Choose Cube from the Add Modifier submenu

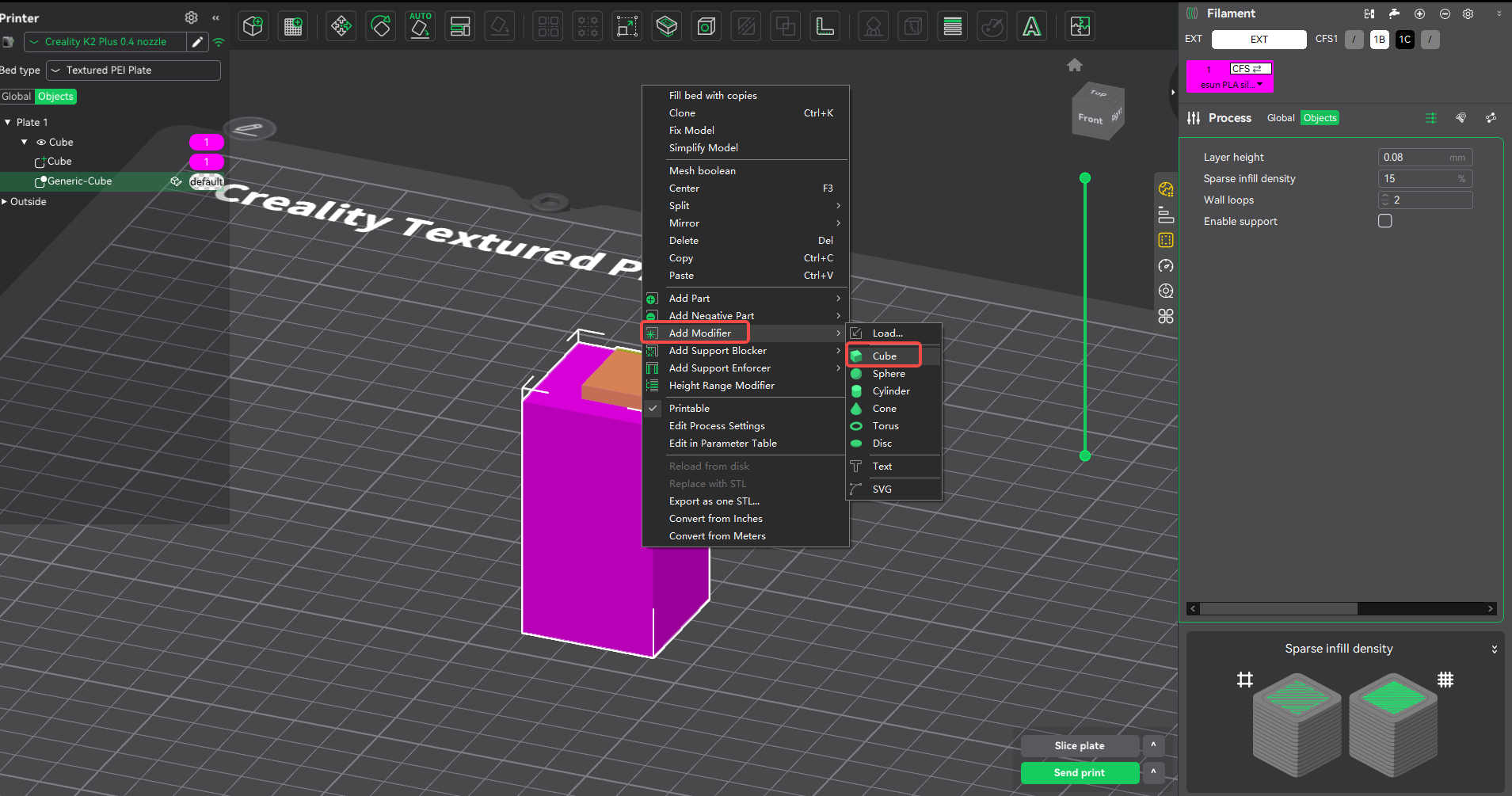coord(884,356)
